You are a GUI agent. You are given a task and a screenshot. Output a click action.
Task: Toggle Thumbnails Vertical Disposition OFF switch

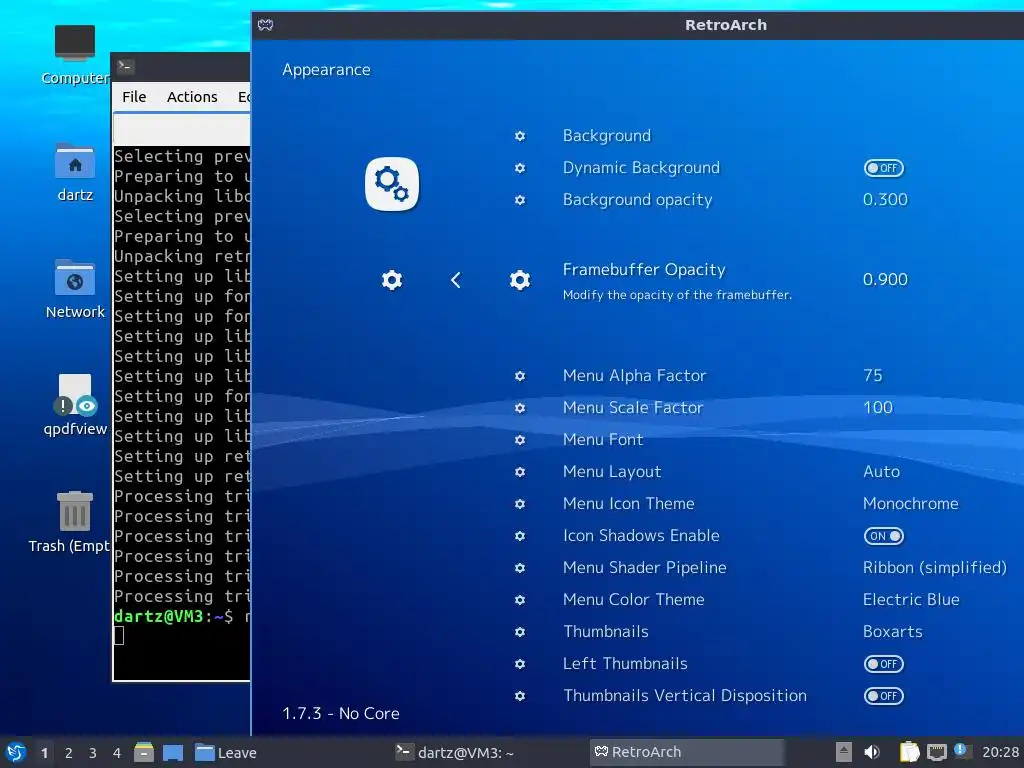[884, 696]
